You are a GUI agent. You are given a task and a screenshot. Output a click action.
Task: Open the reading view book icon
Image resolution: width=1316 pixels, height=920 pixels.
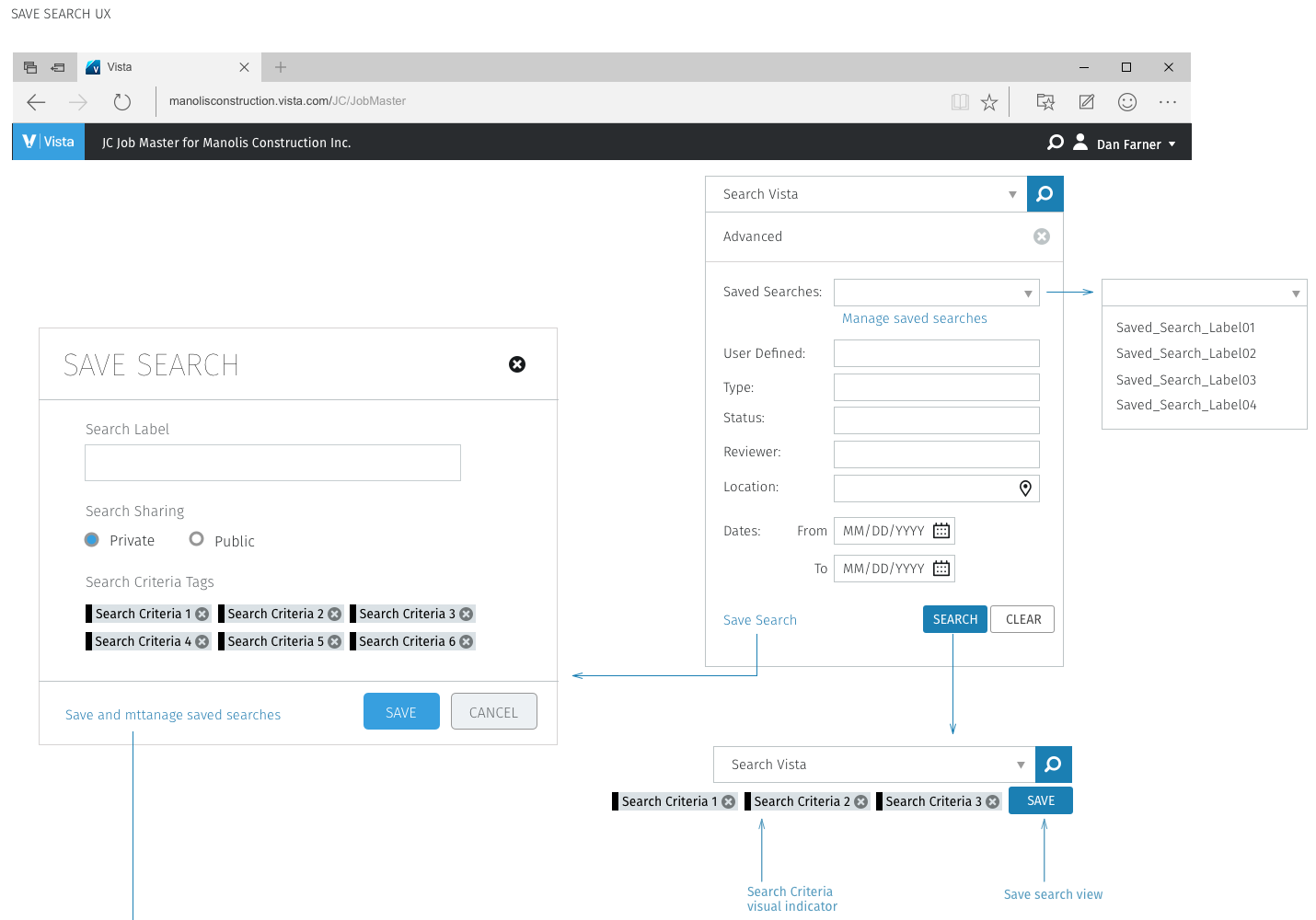(960, 102)
